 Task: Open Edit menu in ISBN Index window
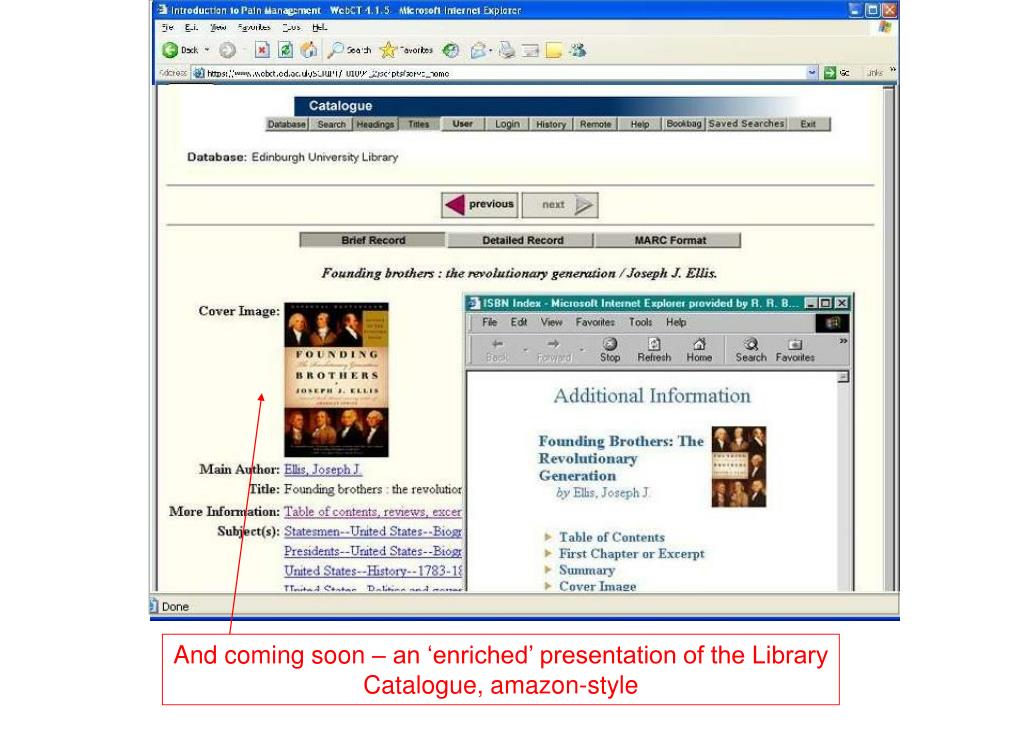point(519,322)
